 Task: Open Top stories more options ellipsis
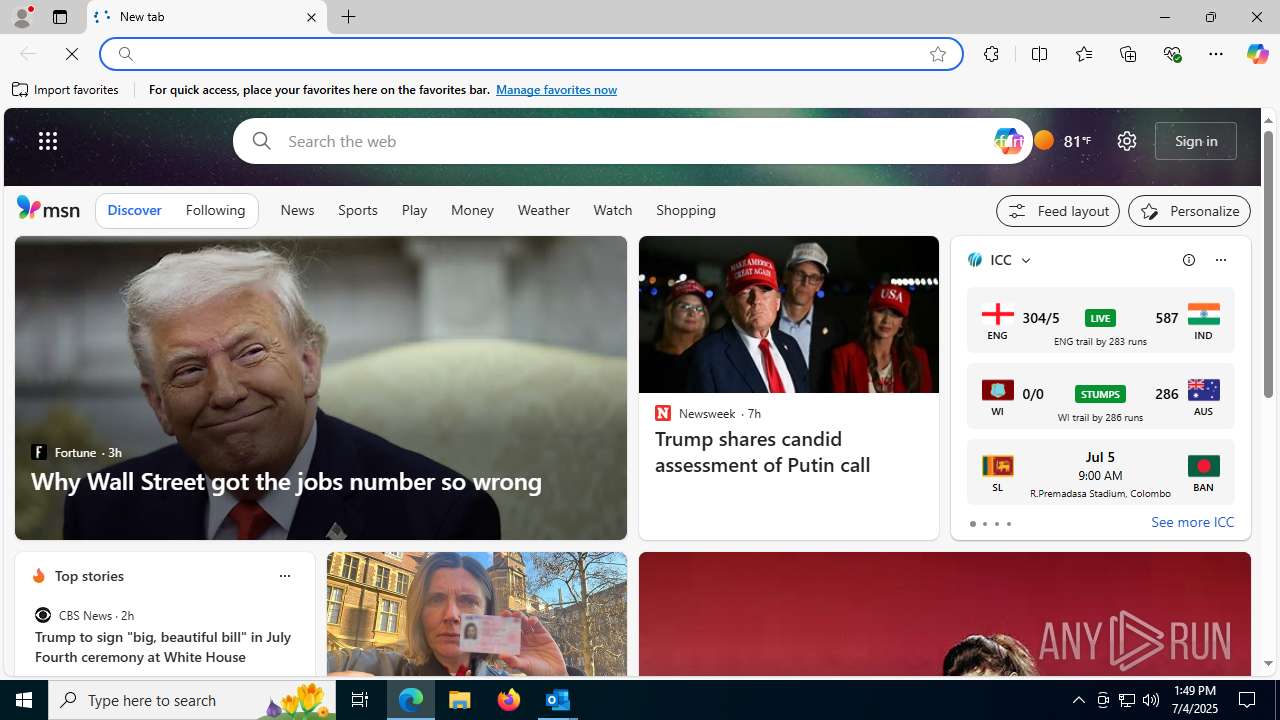pos(285,576)
